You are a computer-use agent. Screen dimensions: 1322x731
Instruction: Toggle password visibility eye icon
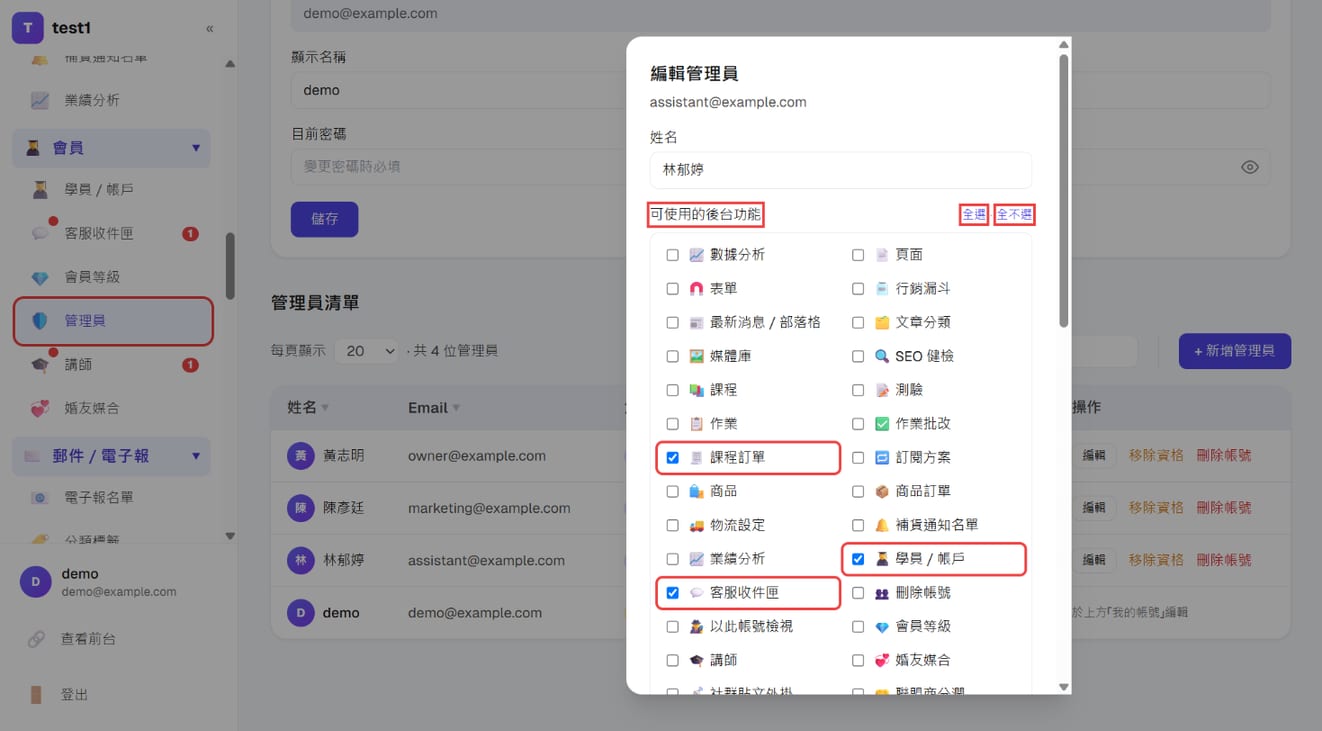(x=1250, y=167)
